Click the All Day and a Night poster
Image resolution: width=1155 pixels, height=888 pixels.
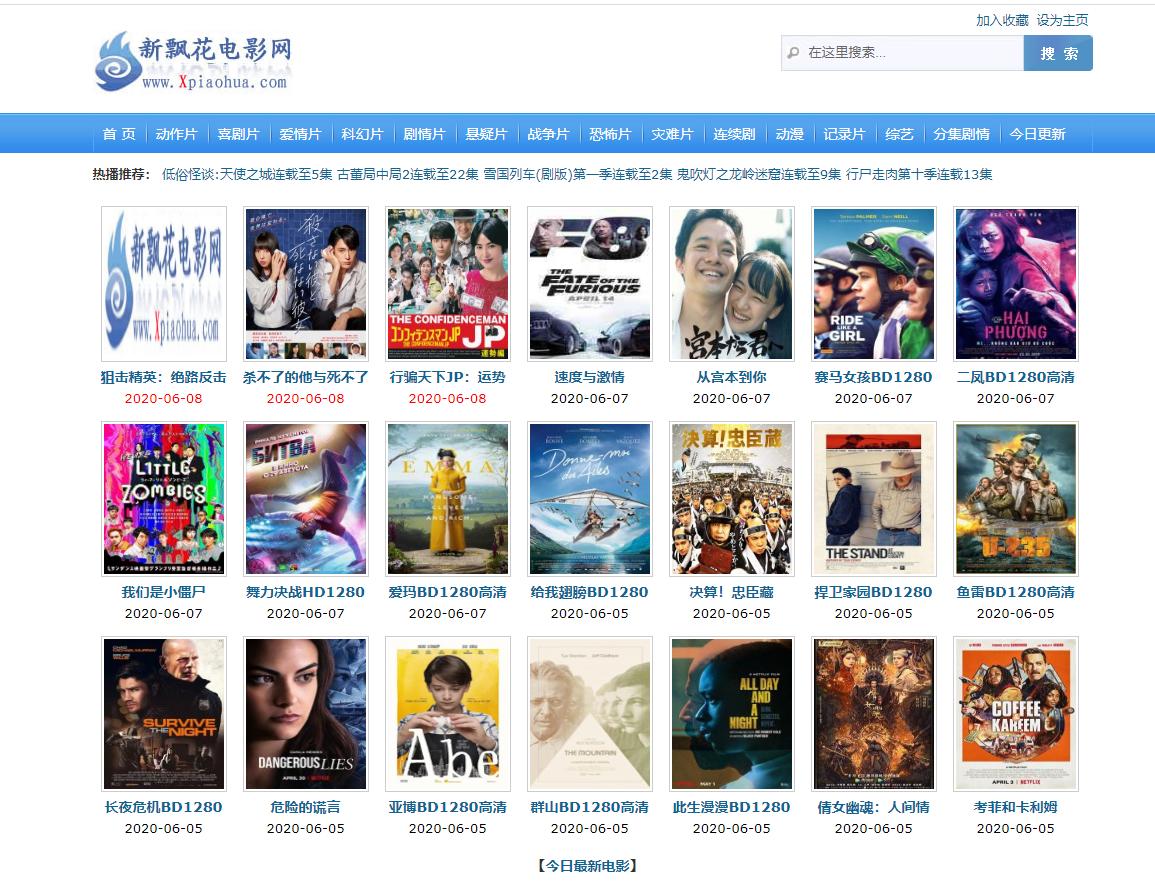coord(731,713)
